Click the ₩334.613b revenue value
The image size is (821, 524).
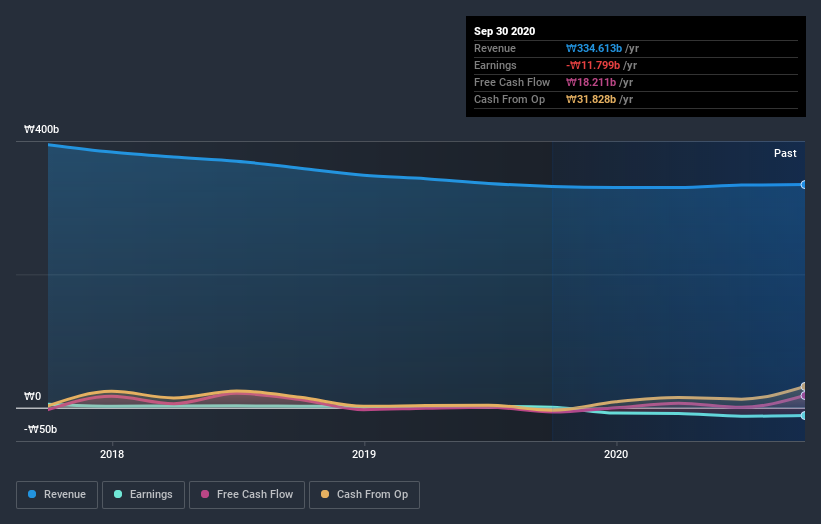594,48
